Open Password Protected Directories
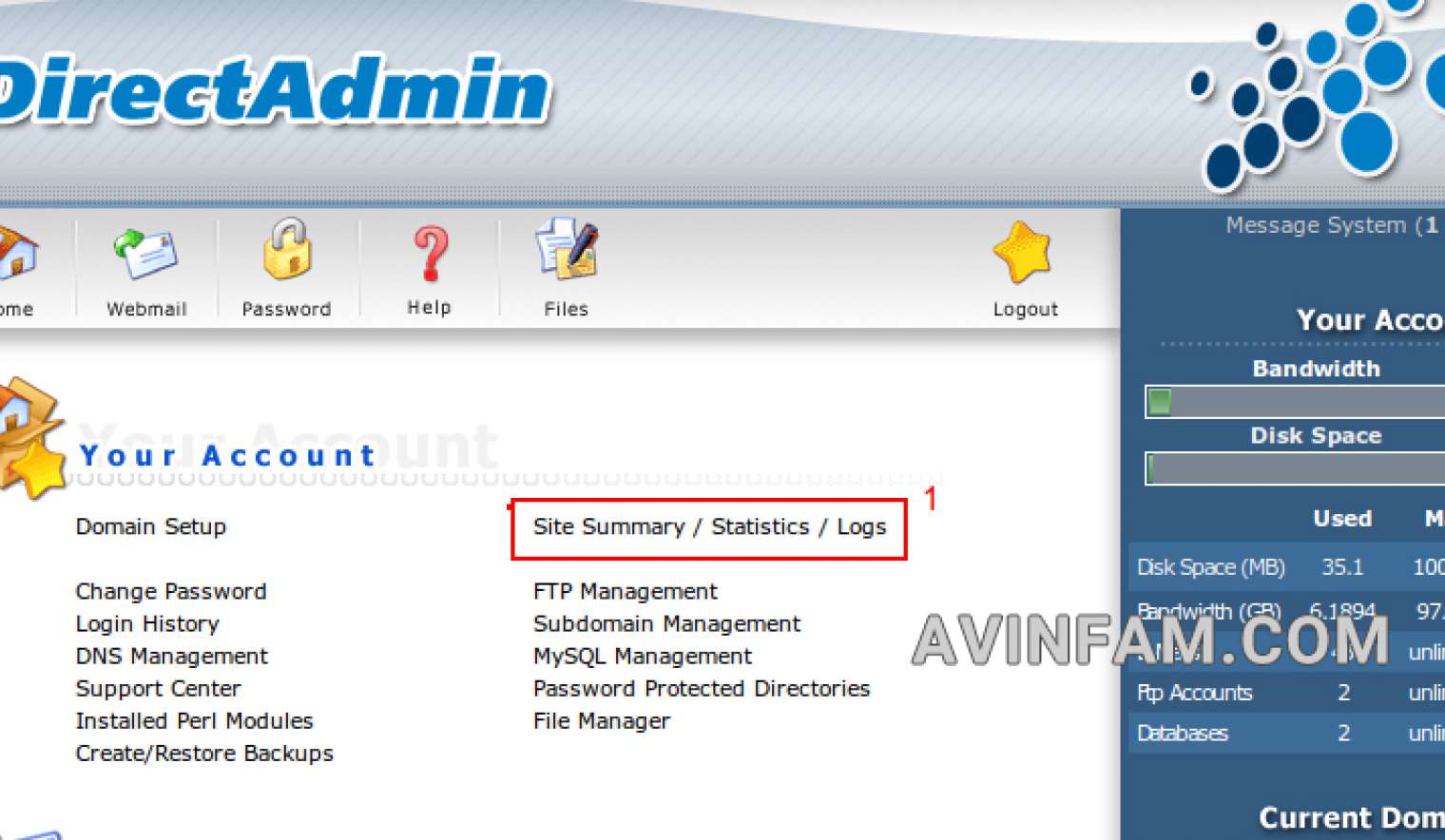The image size is (1445, 840). click(702, 688)
